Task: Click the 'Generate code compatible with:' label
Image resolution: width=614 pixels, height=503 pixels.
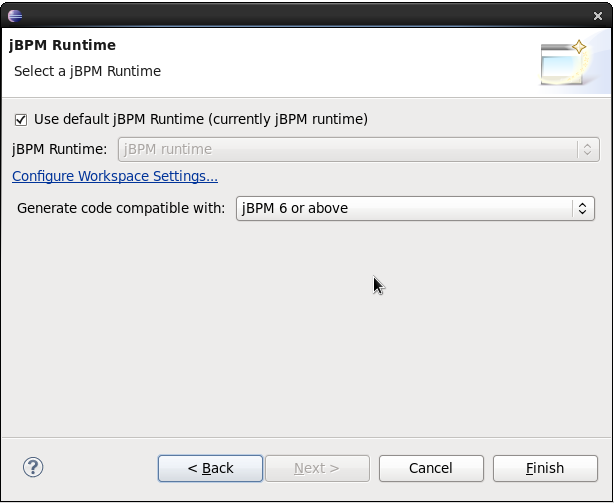Action: coord(121,208)
